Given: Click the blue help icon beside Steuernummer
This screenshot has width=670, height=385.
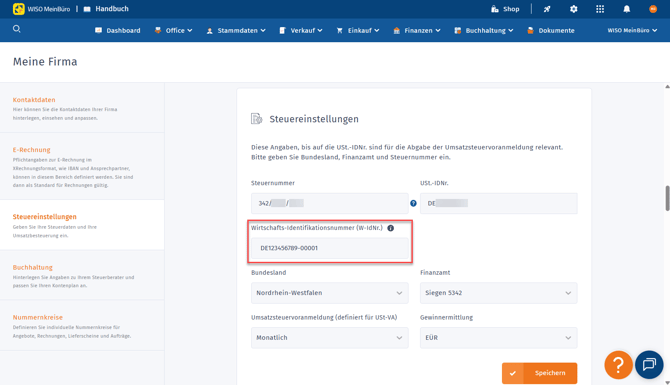Looking at the screenshot, I should (x=413, y=203).
